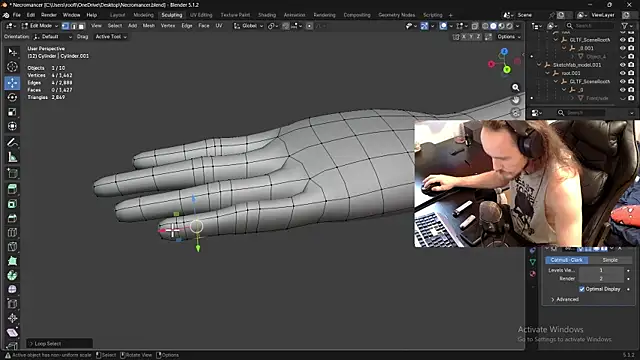640x360 pixels.
Task: Select the Scale tool
Action: click(x=12, y=112)
